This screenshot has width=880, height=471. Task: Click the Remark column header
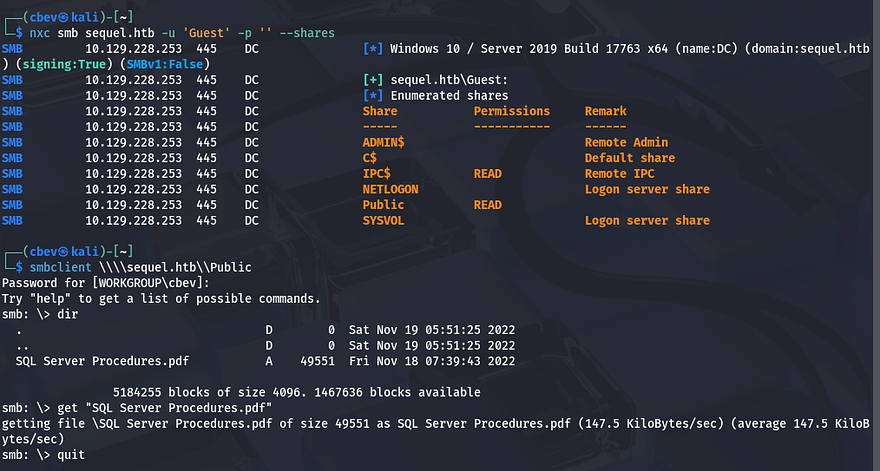[606, 111]
